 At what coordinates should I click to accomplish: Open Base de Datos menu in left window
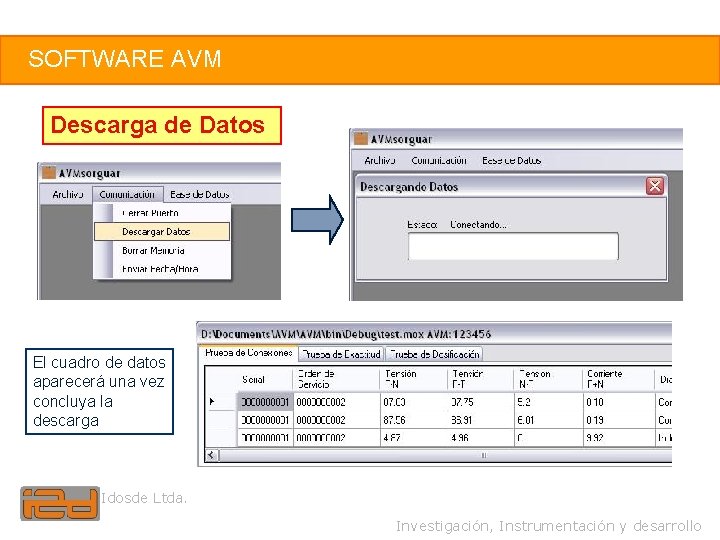coord(199,194)
